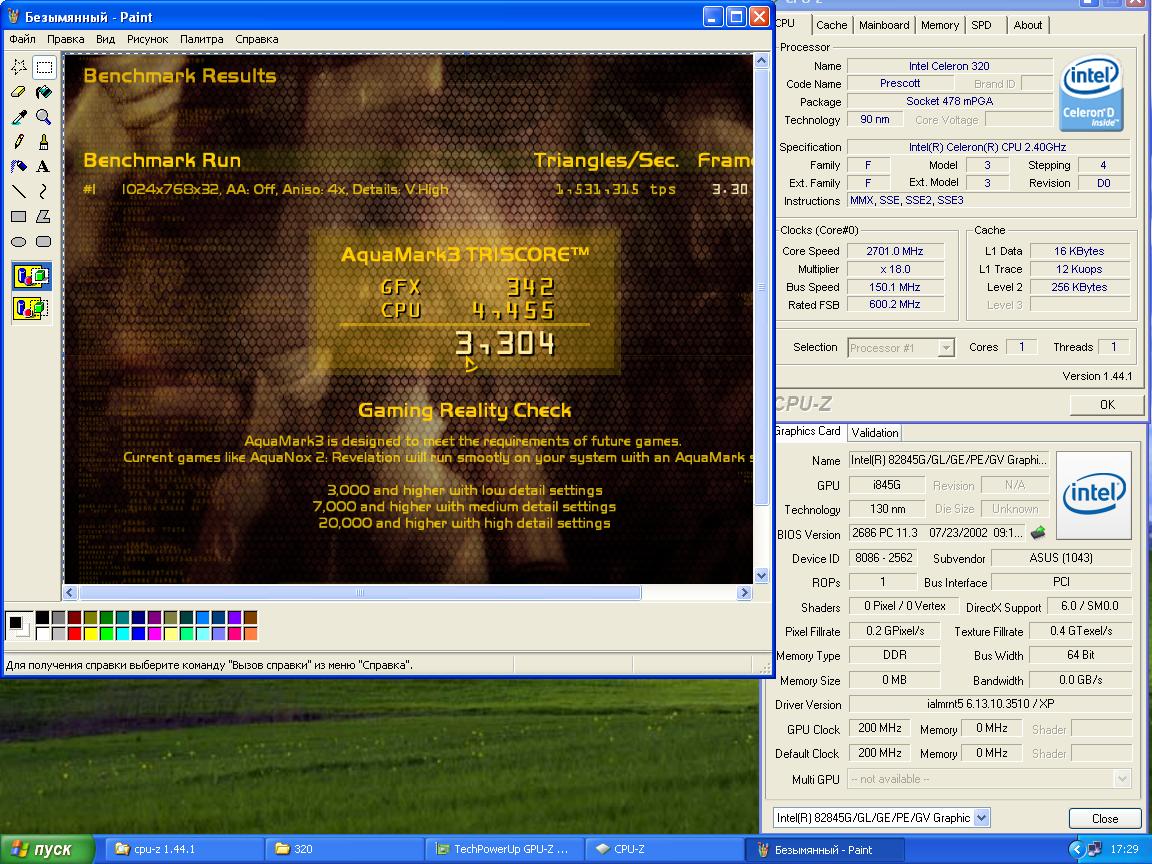The image size is (1152, 864).
Task: Switch to the Cache tab in CPU-Z
Action: click(832, 25)
